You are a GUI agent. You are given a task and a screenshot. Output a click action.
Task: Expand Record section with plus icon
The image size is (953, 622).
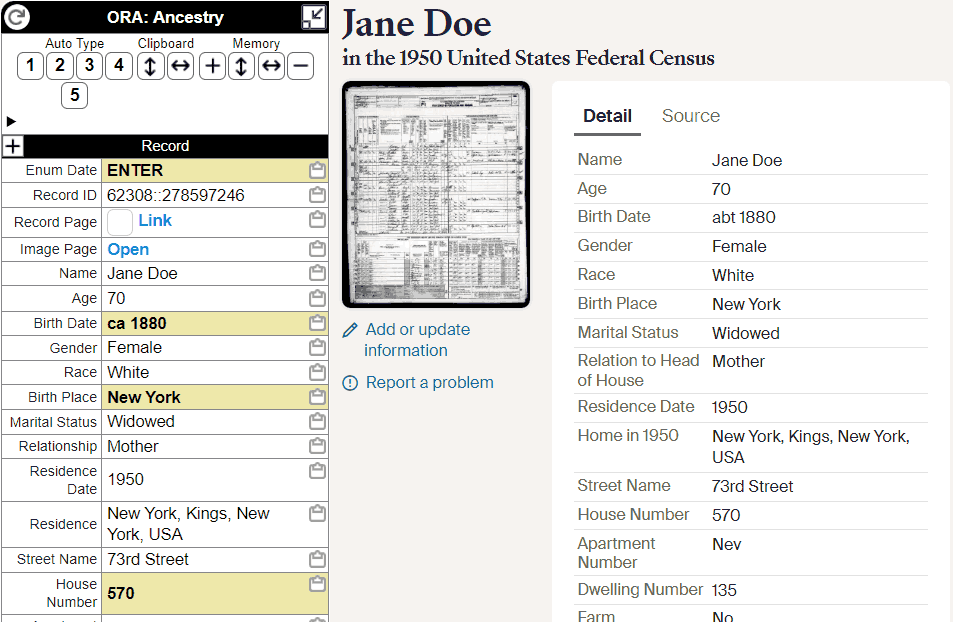13,146
